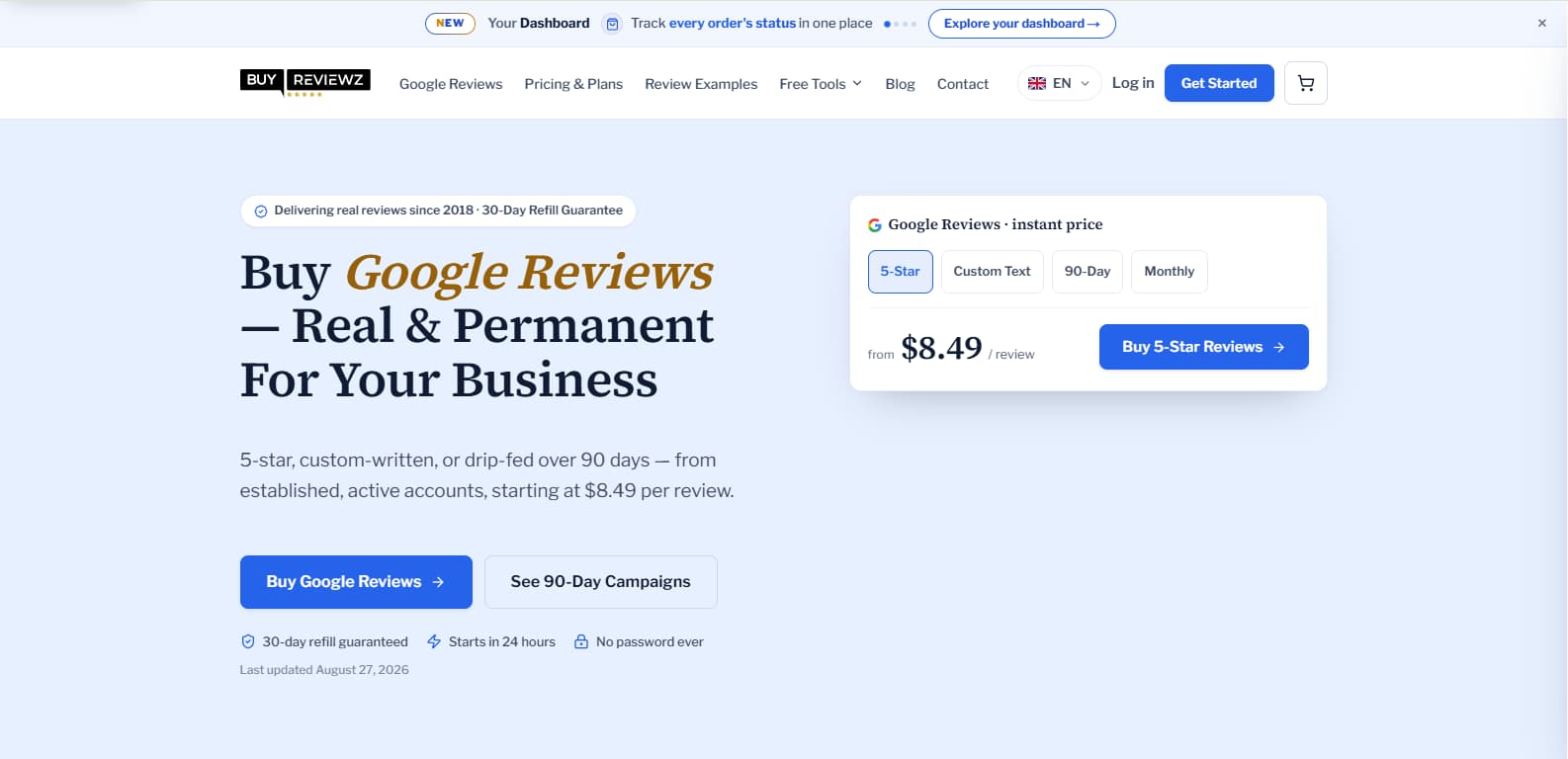Open the Contact page

(963, 84)
